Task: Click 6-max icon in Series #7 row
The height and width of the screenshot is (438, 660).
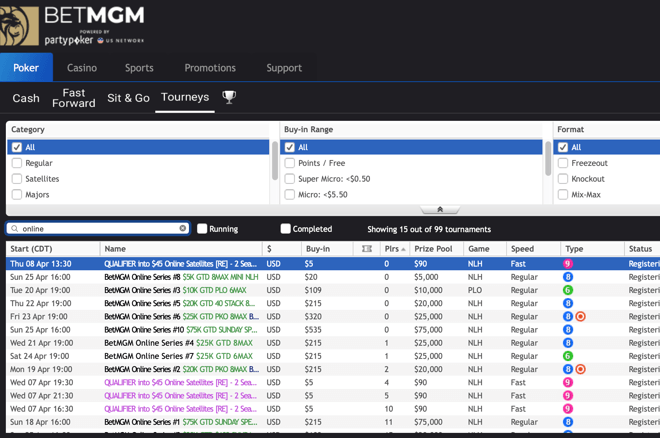Action: coord(567,356)
